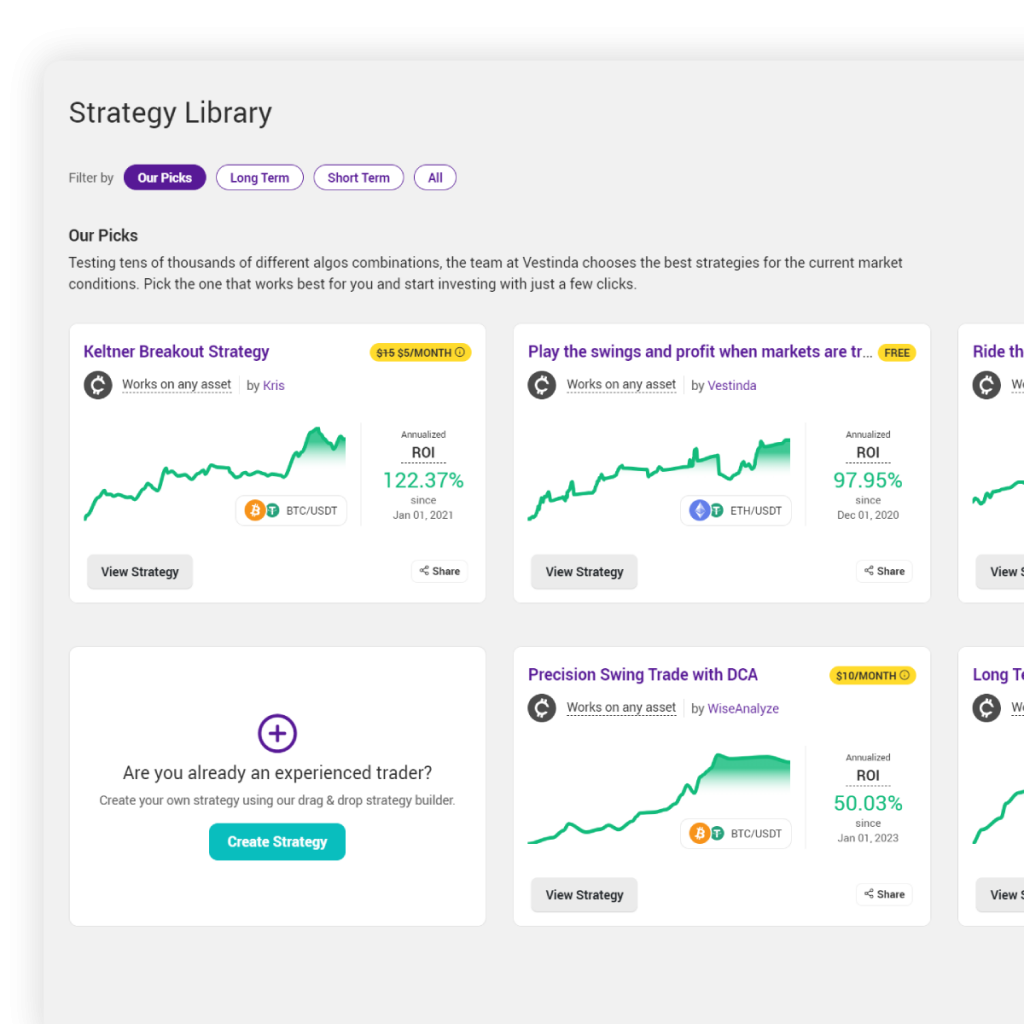
Task: Open the Keltner Breakout Strategy via View Strategy
Action: click(139, 571)
